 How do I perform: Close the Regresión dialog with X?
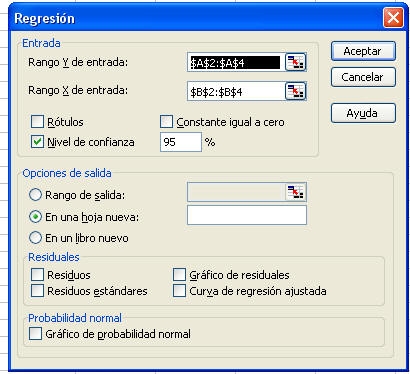(393, 17)
